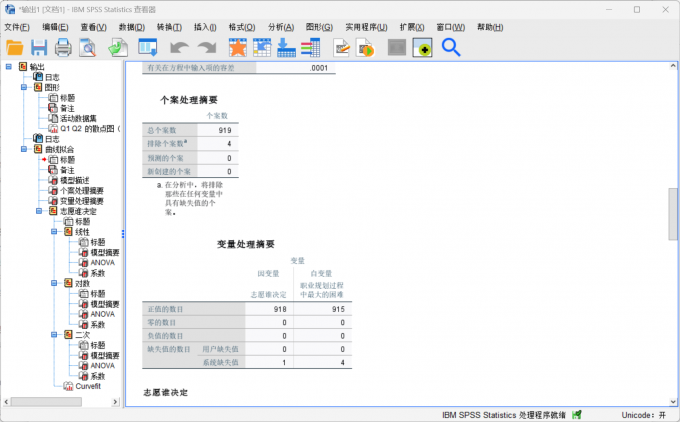Click the Recall recent dialogs icon
Screen dimensions: 680x422
(x=148, y=47)
